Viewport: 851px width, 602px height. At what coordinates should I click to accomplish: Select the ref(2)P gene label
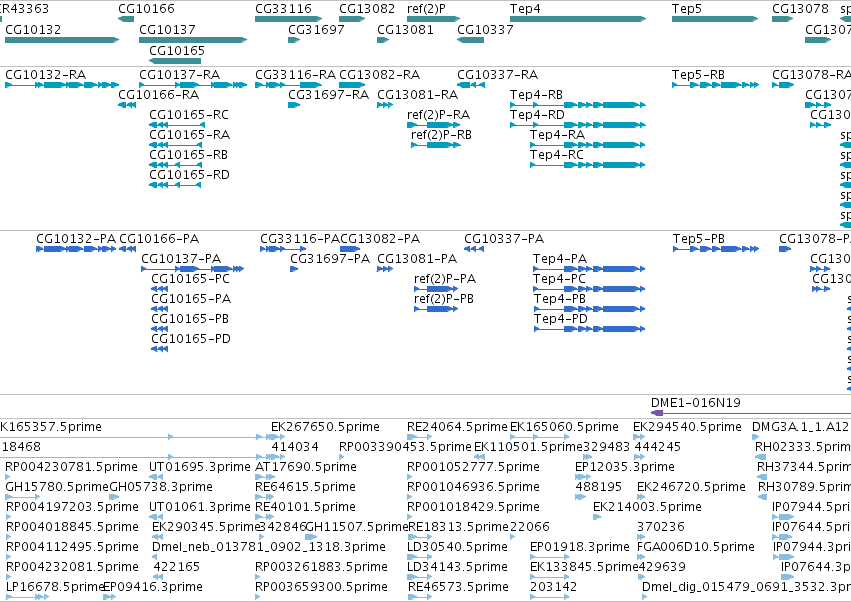[x=426, y=9]
